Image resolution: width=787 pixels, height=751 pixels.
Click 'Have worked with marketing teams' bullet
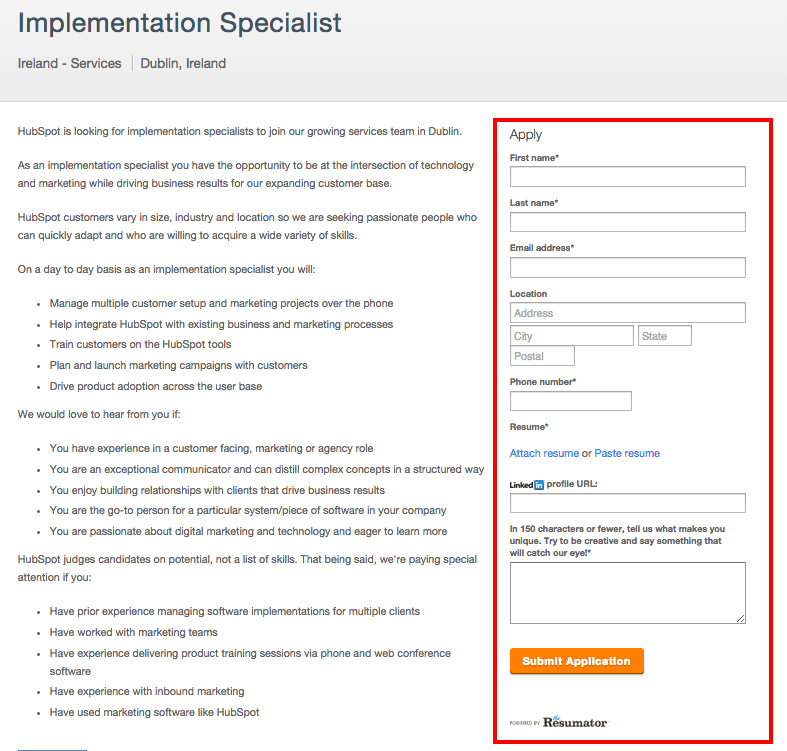coord(134,633)
